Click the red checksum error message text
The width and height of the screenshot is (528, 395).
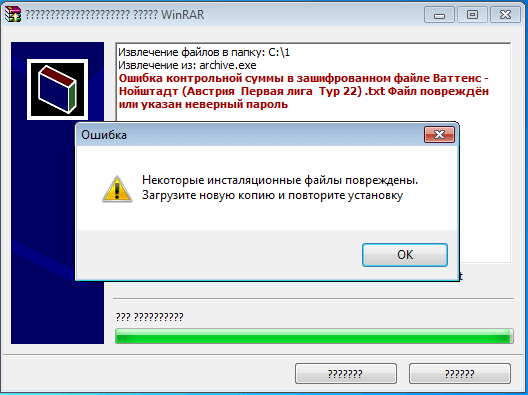(x=304, y=91)
